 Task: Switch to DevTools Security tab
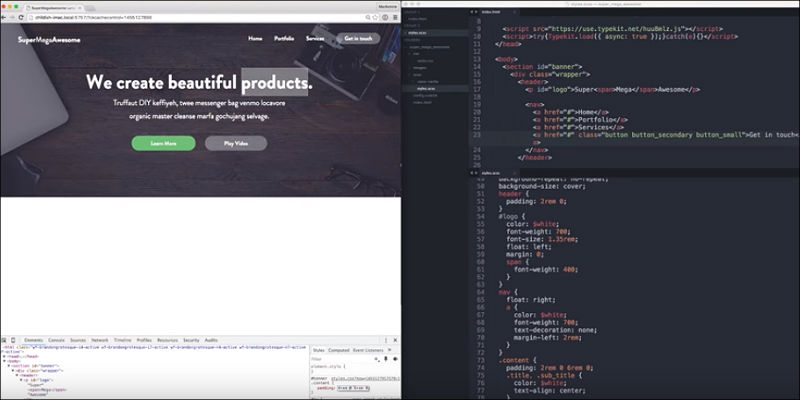pos(191,340)
